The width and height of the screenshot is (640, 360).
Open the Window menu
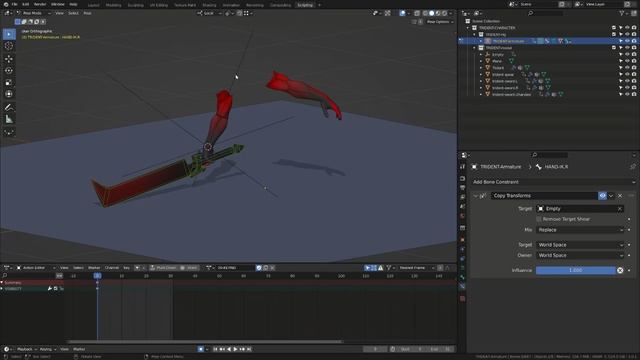click(x=58, y=4)
